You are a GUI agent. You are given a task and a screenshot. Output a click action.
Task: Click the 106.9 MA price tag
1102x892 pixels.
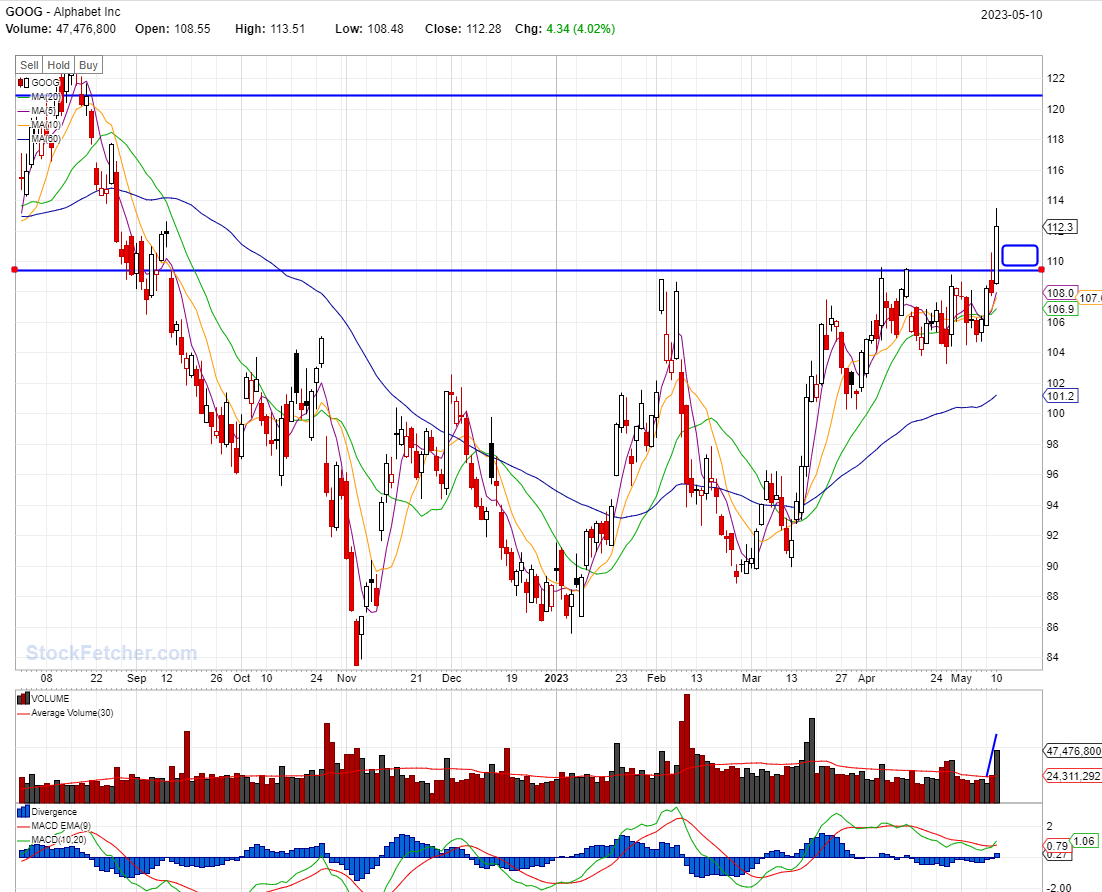pyautogui.click(x=1060, y=309)
